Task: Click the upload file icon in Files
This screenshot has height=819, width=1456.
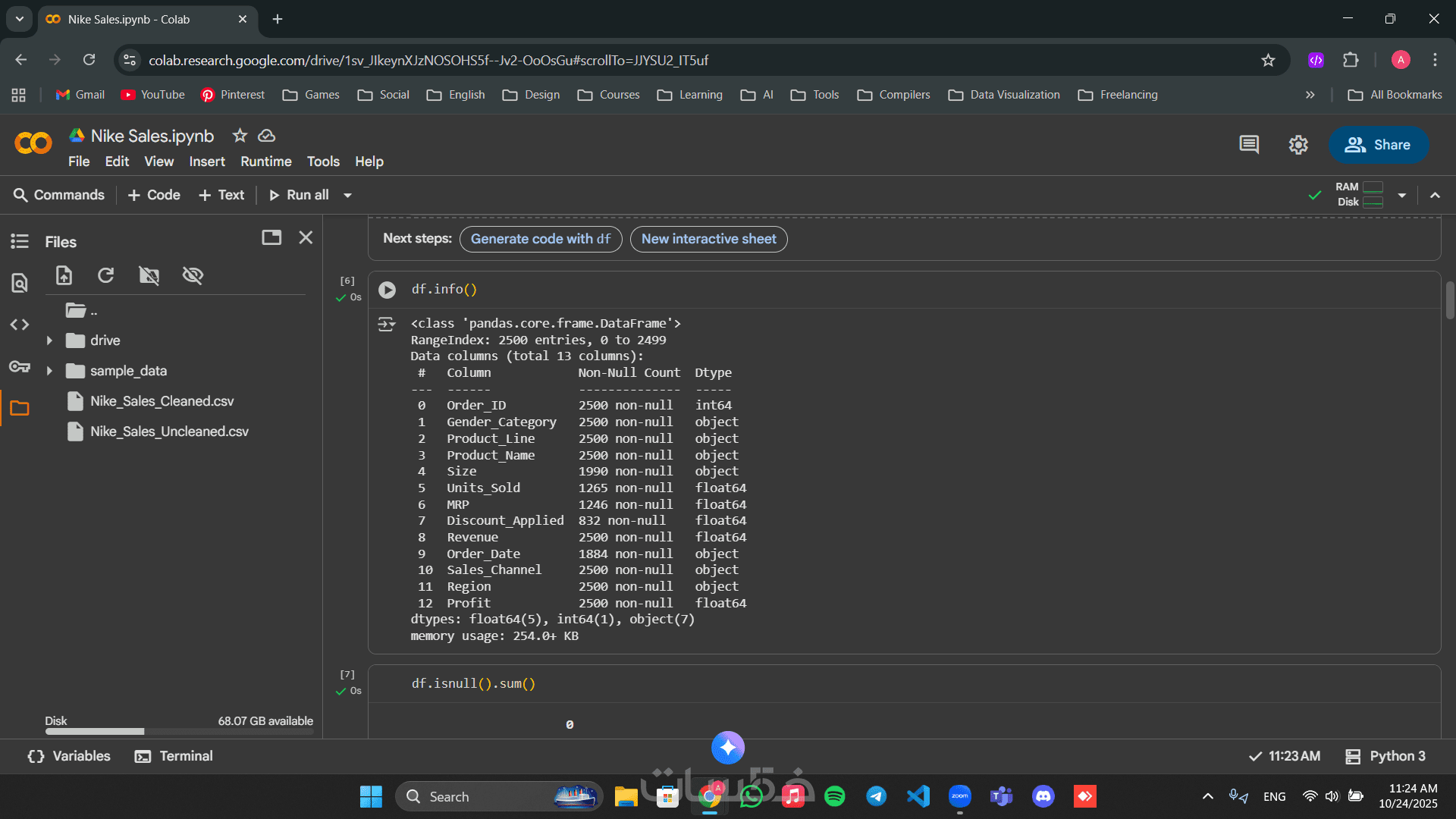Action: pyautogui.click(x=64, y=275)
